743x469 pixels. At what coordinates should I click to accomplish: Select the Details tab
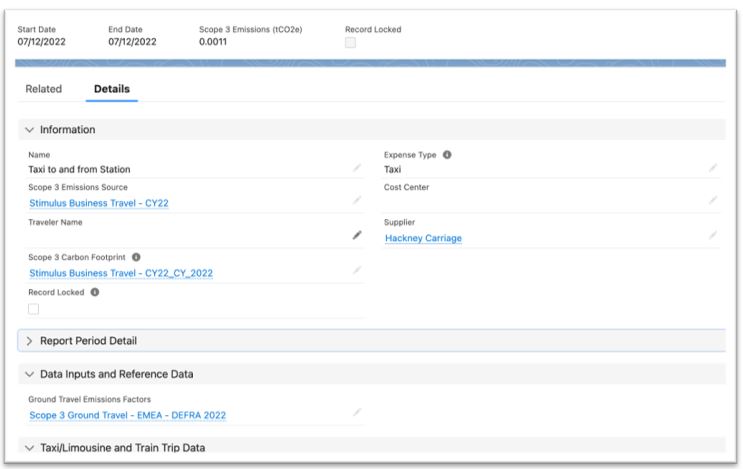pos(112,89)
